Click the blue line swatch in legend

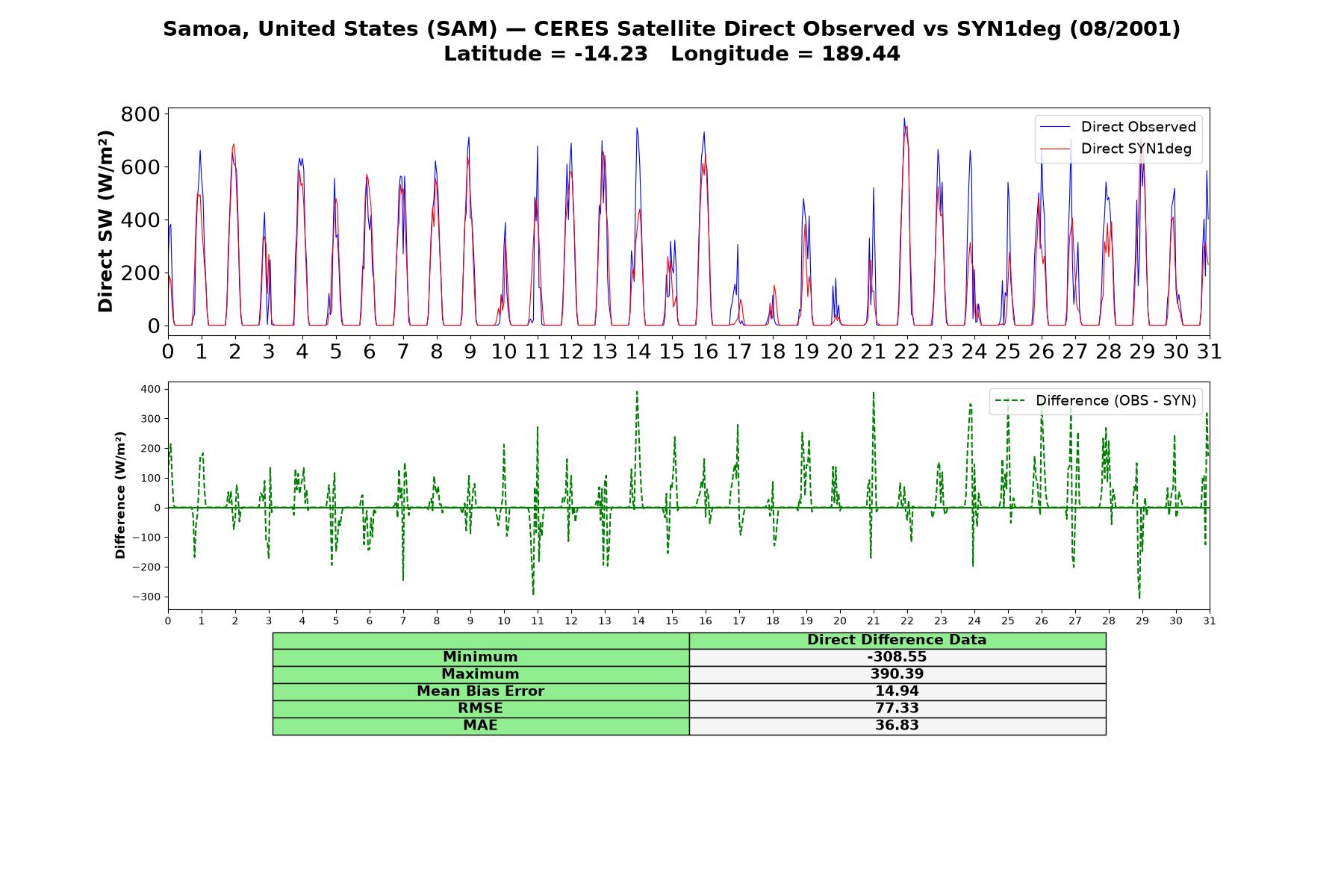click(x=1055, y=127)
